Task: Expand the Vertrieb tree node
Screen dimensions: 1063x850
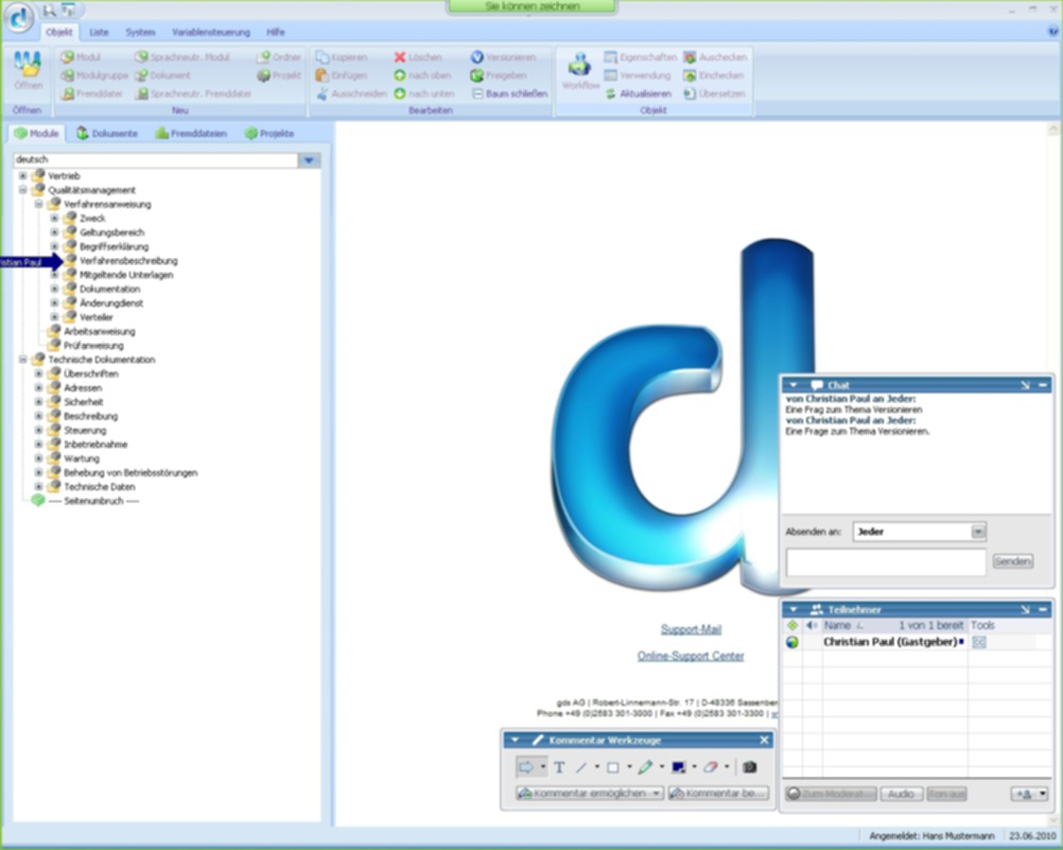Action: 23,176
